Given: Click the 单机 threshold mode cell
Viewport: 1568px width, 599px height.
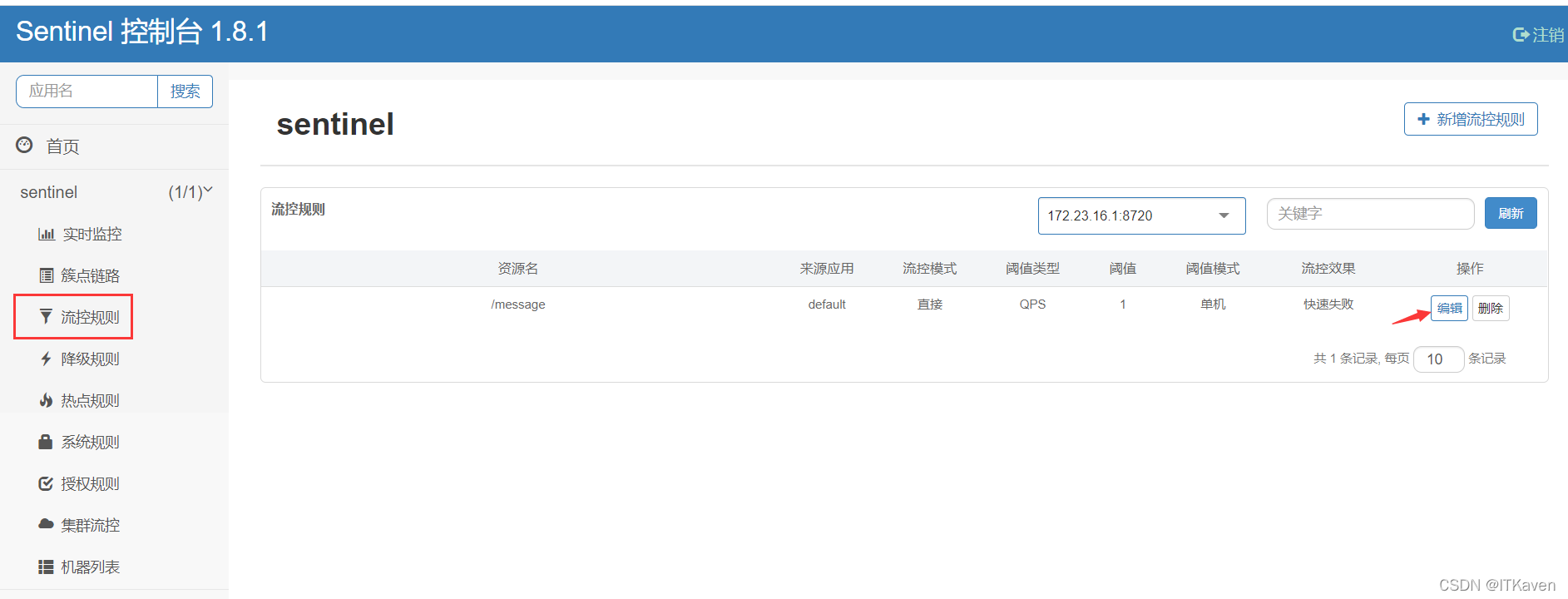Looking at the screenshot, I should 1213,304.
